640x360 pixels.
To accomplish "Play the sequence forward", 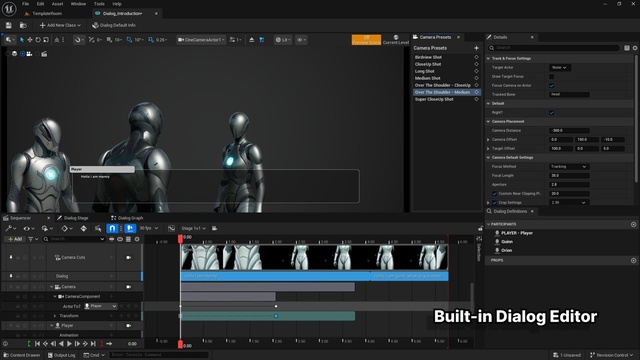I will [69, 344].
